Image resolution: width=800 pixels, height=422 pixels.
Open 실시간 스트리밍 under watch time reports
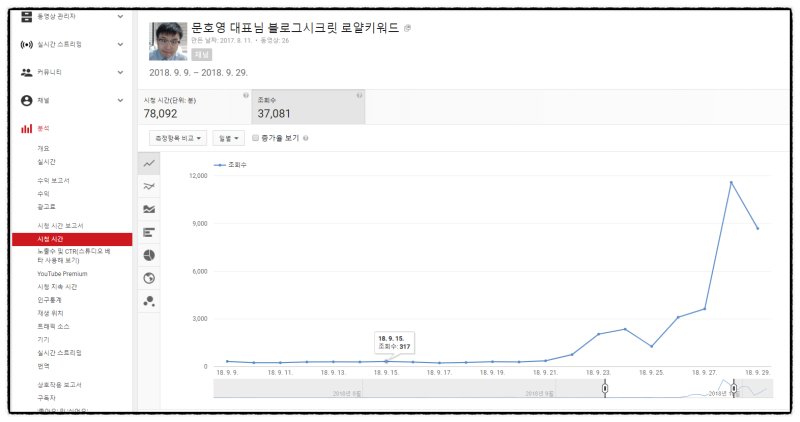(x=59, y=353)
